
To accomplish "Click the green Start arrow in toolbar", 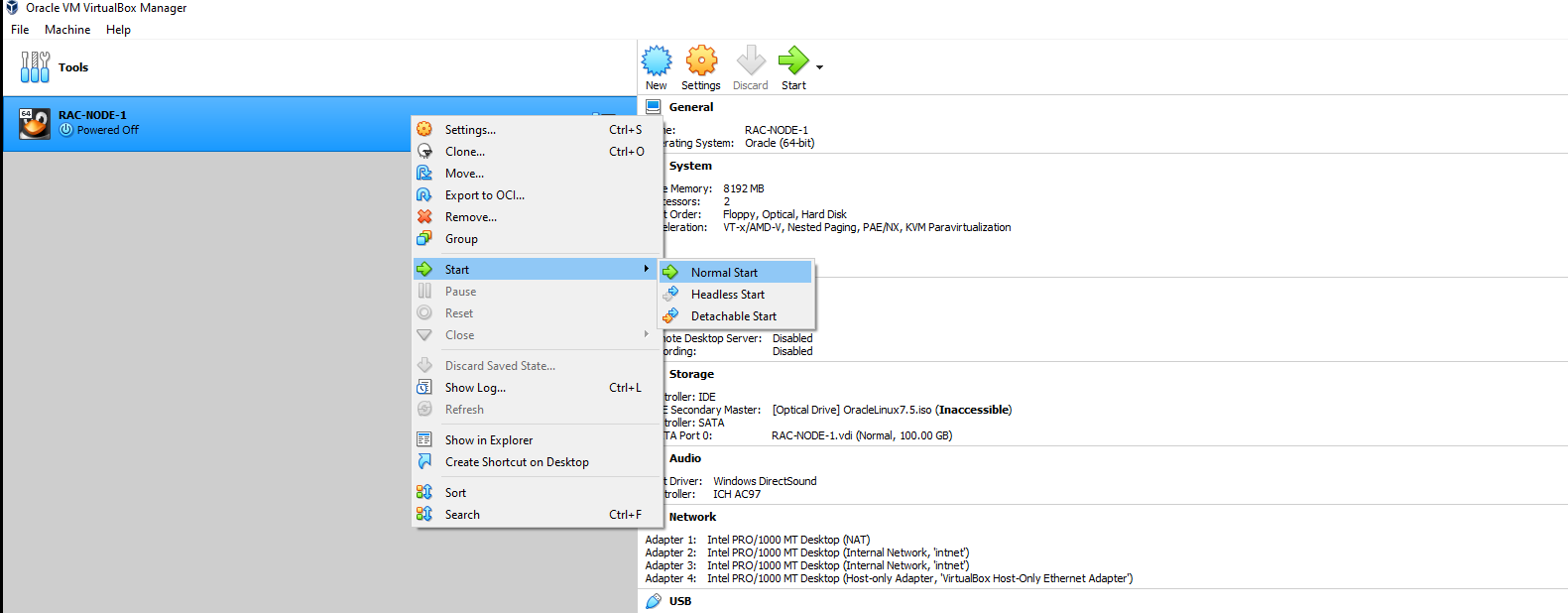I will tap(793, 61).
